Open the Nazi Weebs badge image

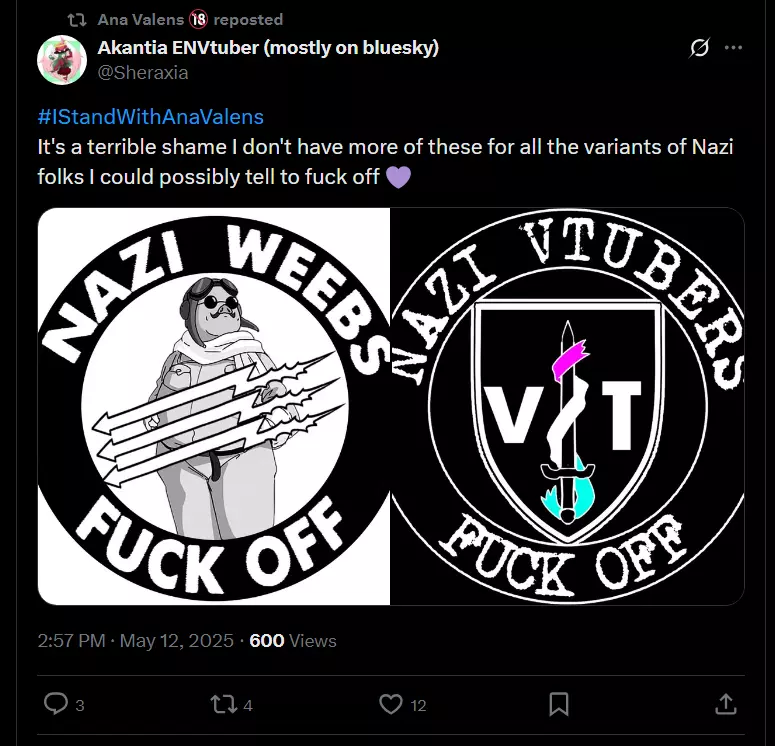214,406
